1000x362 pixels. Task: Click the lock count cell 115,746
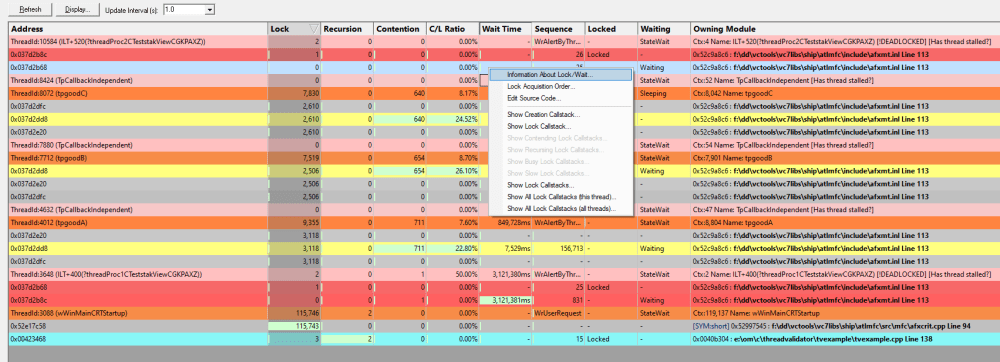[295, 313]
